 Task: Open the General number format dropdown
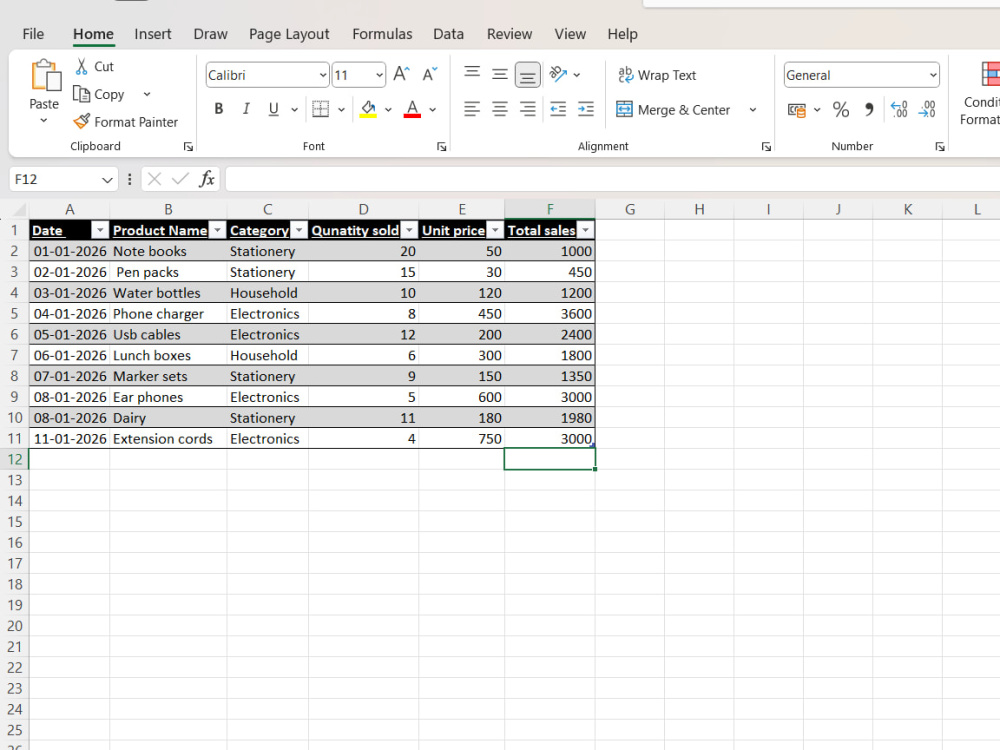pyautogui.click(x=933, y=75)
